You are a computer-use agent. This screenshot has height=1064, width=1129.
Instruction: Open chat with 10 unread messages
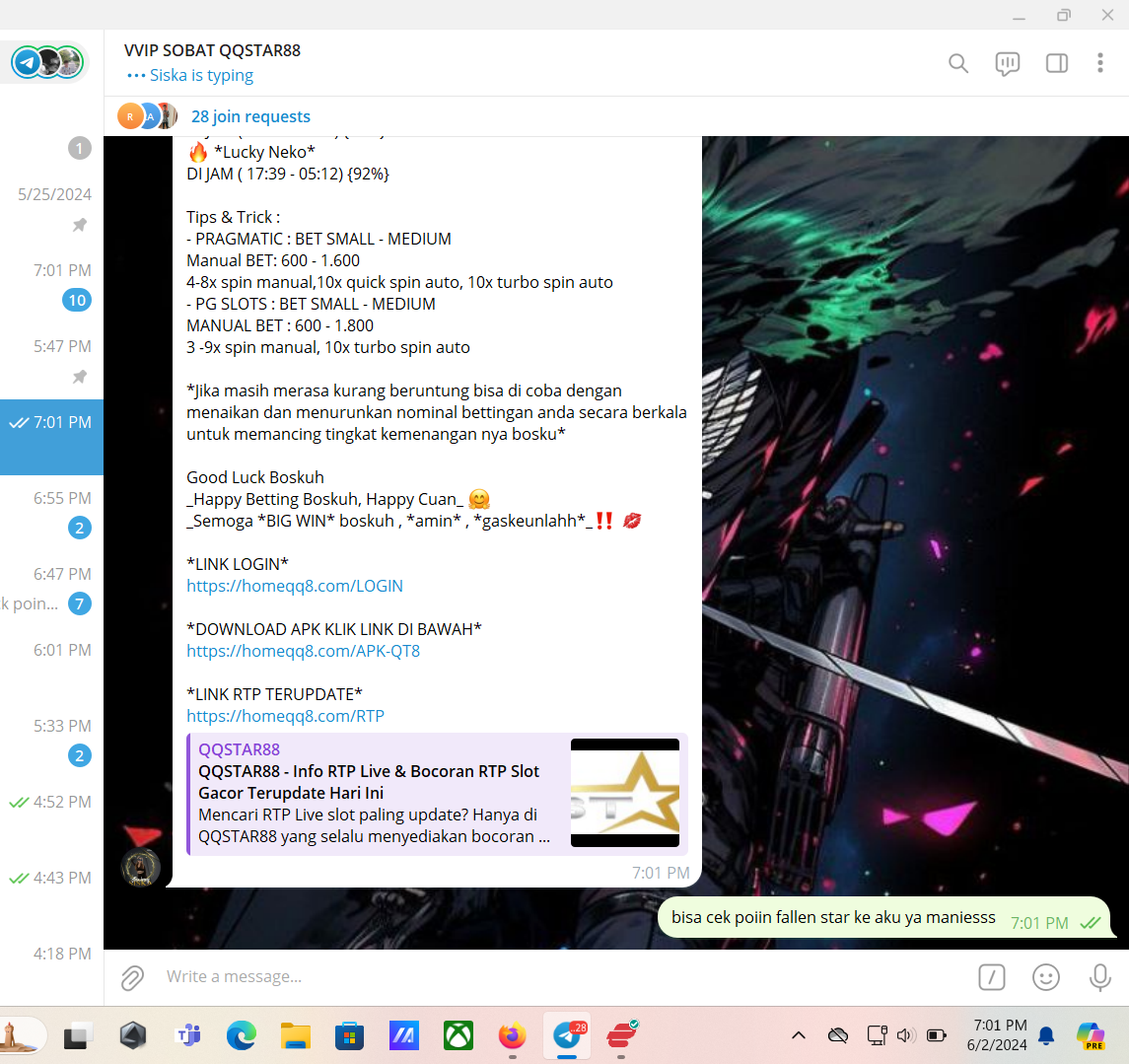tap(52, 285)
